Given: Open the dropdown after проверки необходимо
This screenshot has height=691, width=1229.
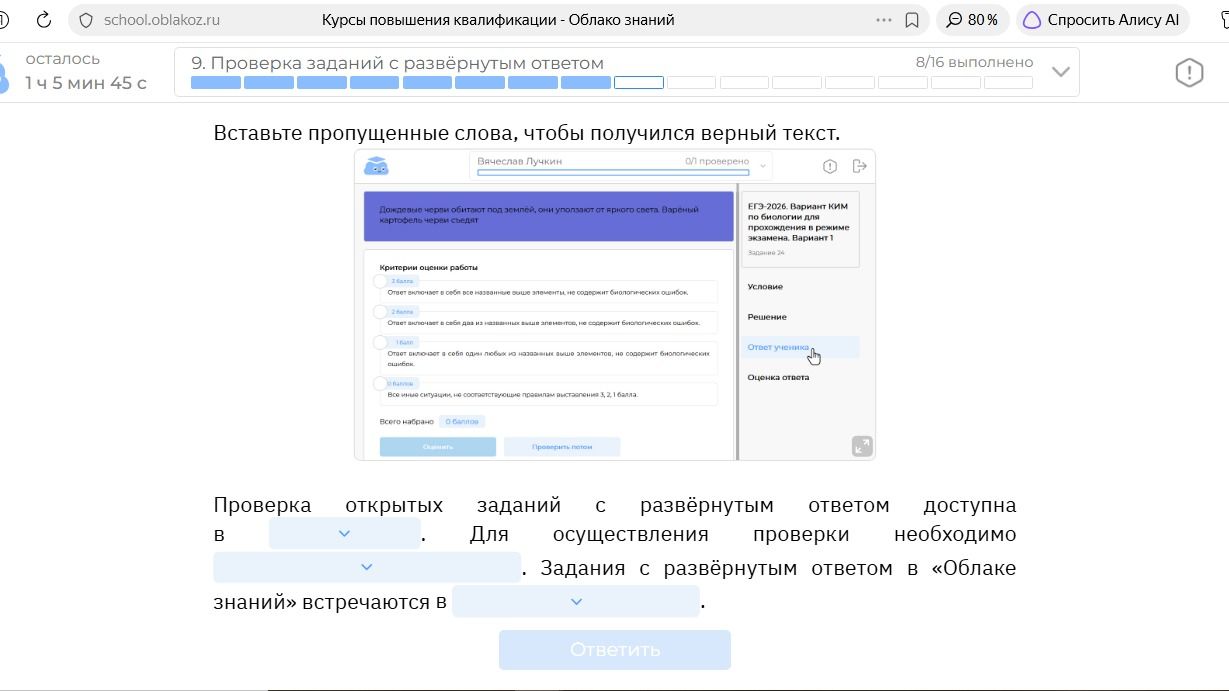Looking at the screenshot, I should [x=366, y=567].
